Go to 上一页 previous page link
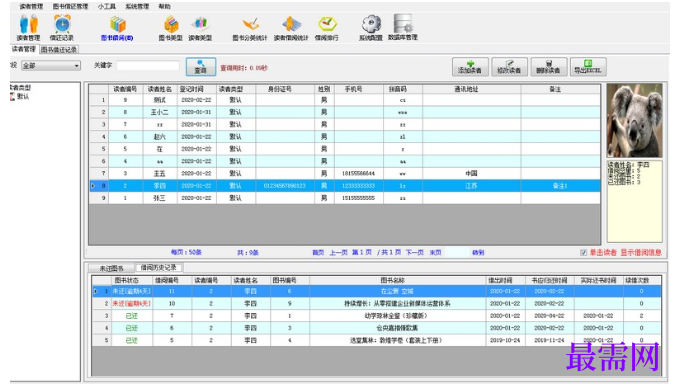This screenshot has width=678, height=388. (339, 252)
